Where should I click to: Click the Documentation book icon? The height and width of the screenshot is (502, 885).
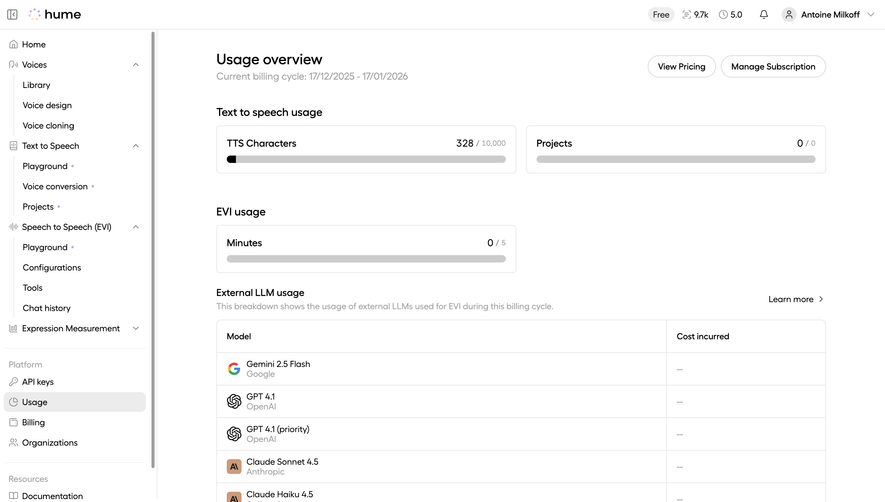[14, 496]
